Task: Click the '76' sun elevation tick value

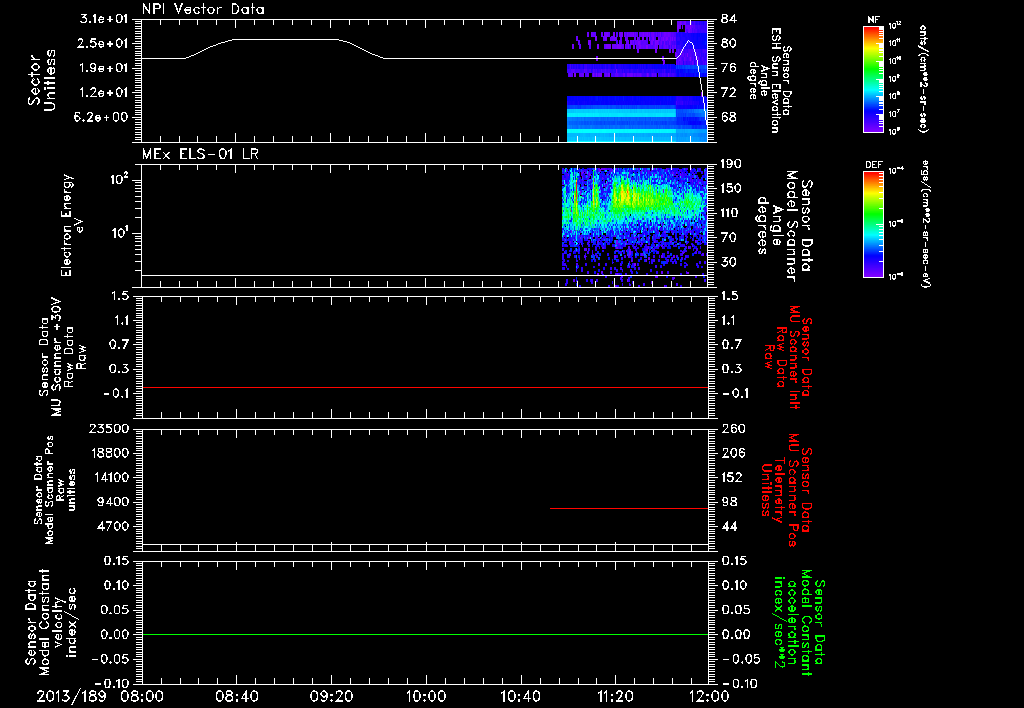Action: (729, 68)
